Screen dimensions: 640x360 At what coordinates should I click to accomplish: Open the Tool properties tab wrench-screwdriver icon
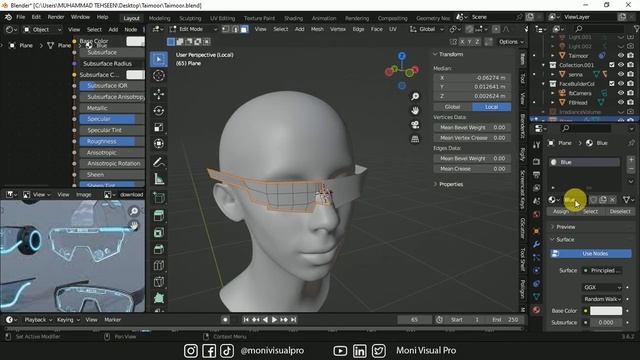(x=536, y=145)
